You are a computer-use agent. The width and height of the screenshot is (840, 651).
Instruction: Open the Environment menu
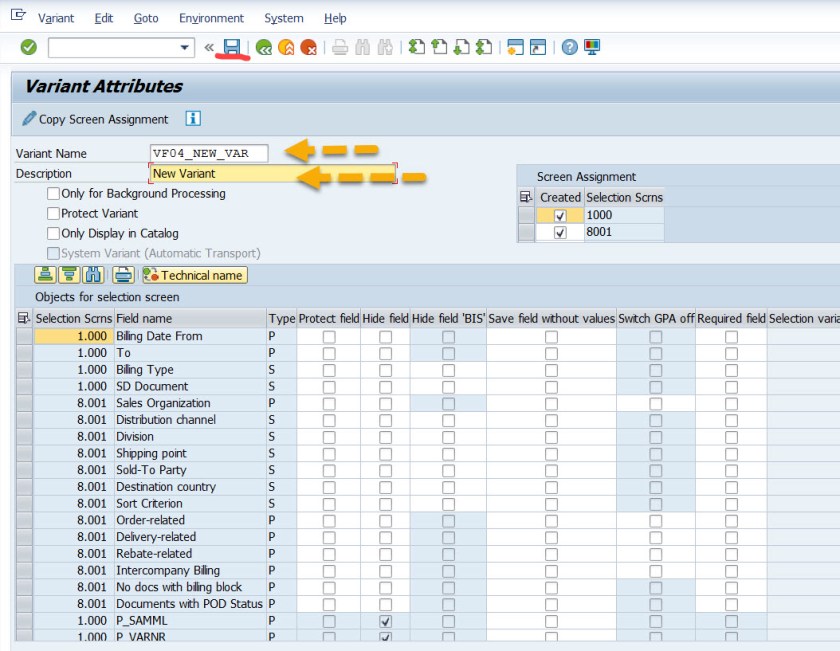click(x=211, y=18)
